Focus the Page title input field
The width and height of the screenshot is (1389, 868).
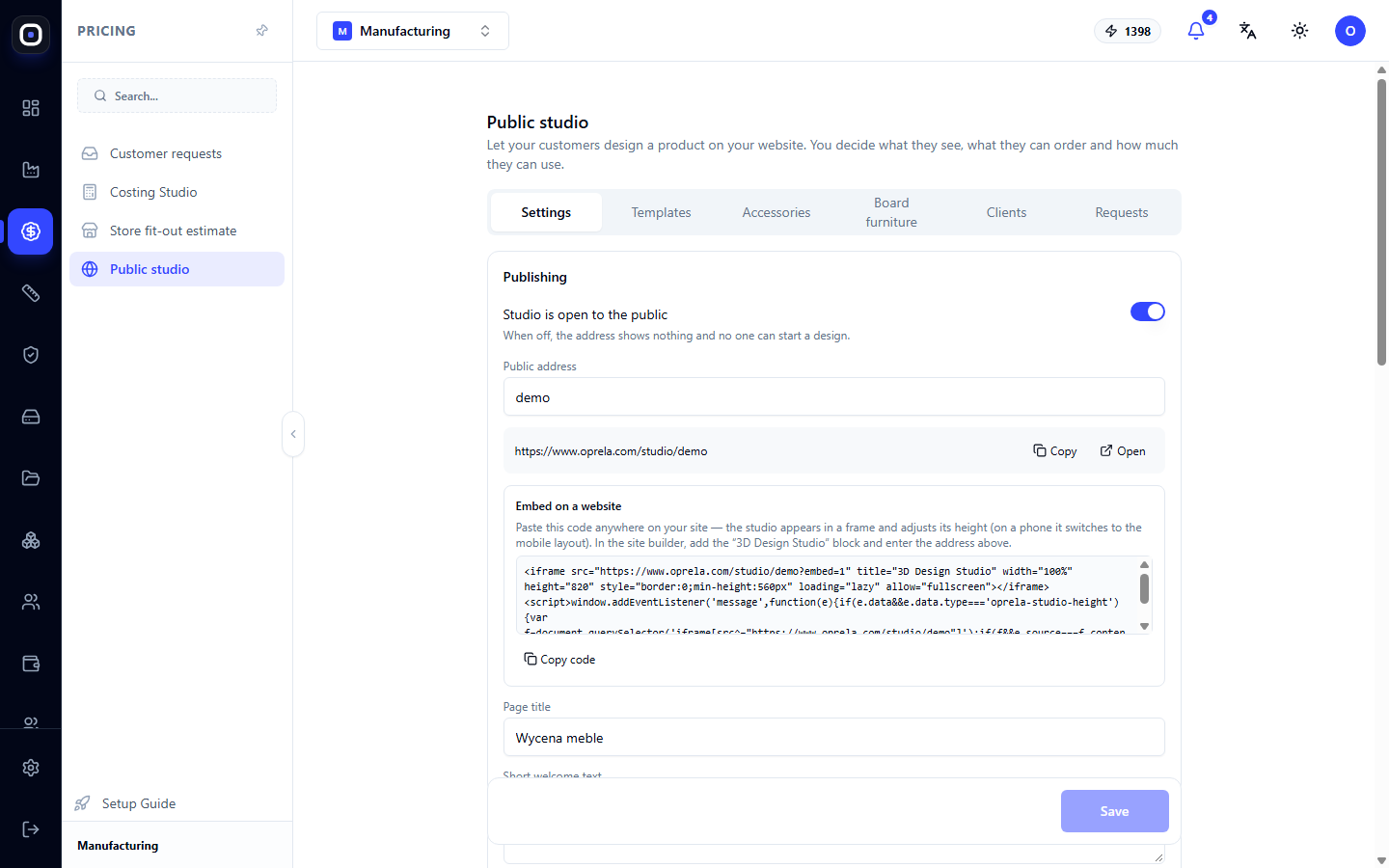834,738
